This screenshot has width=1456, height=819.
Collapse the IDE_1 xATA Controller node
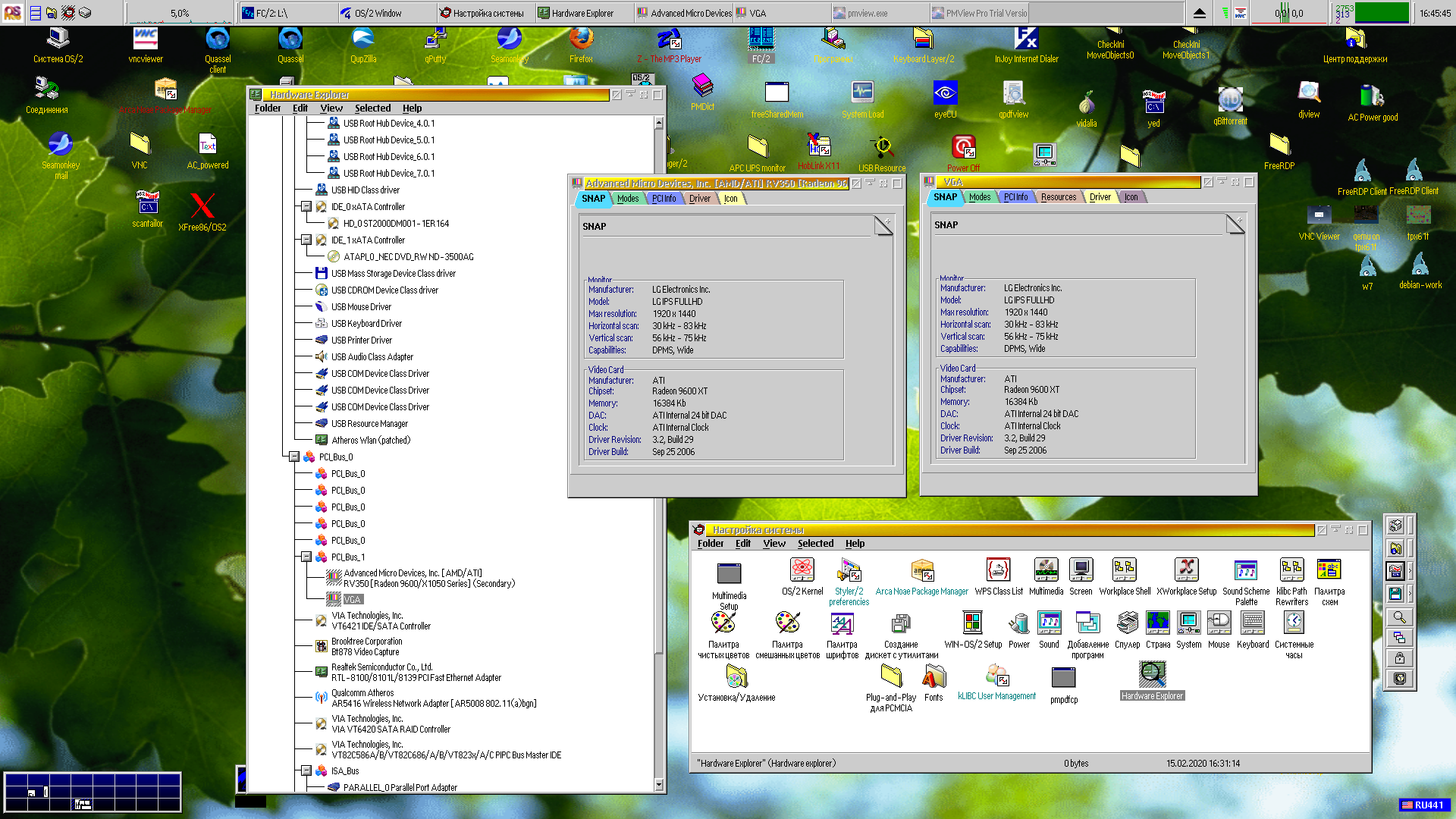click(x=306, y=240)
